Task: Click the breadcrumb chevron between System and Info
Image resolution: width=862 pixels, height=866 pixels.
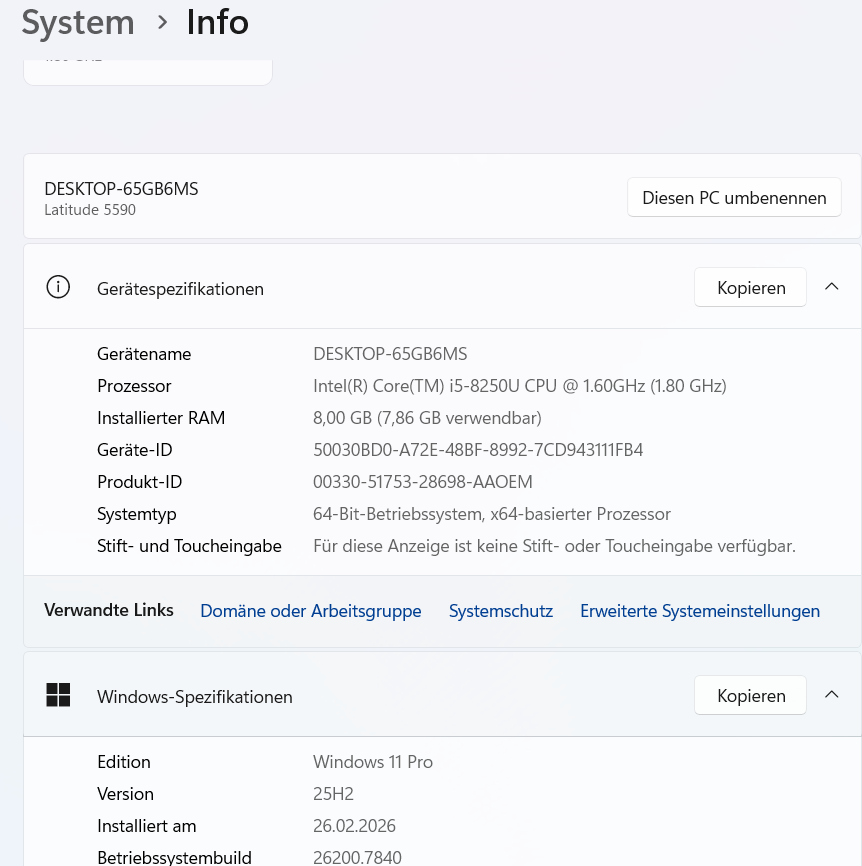Action: coord(162,23)
